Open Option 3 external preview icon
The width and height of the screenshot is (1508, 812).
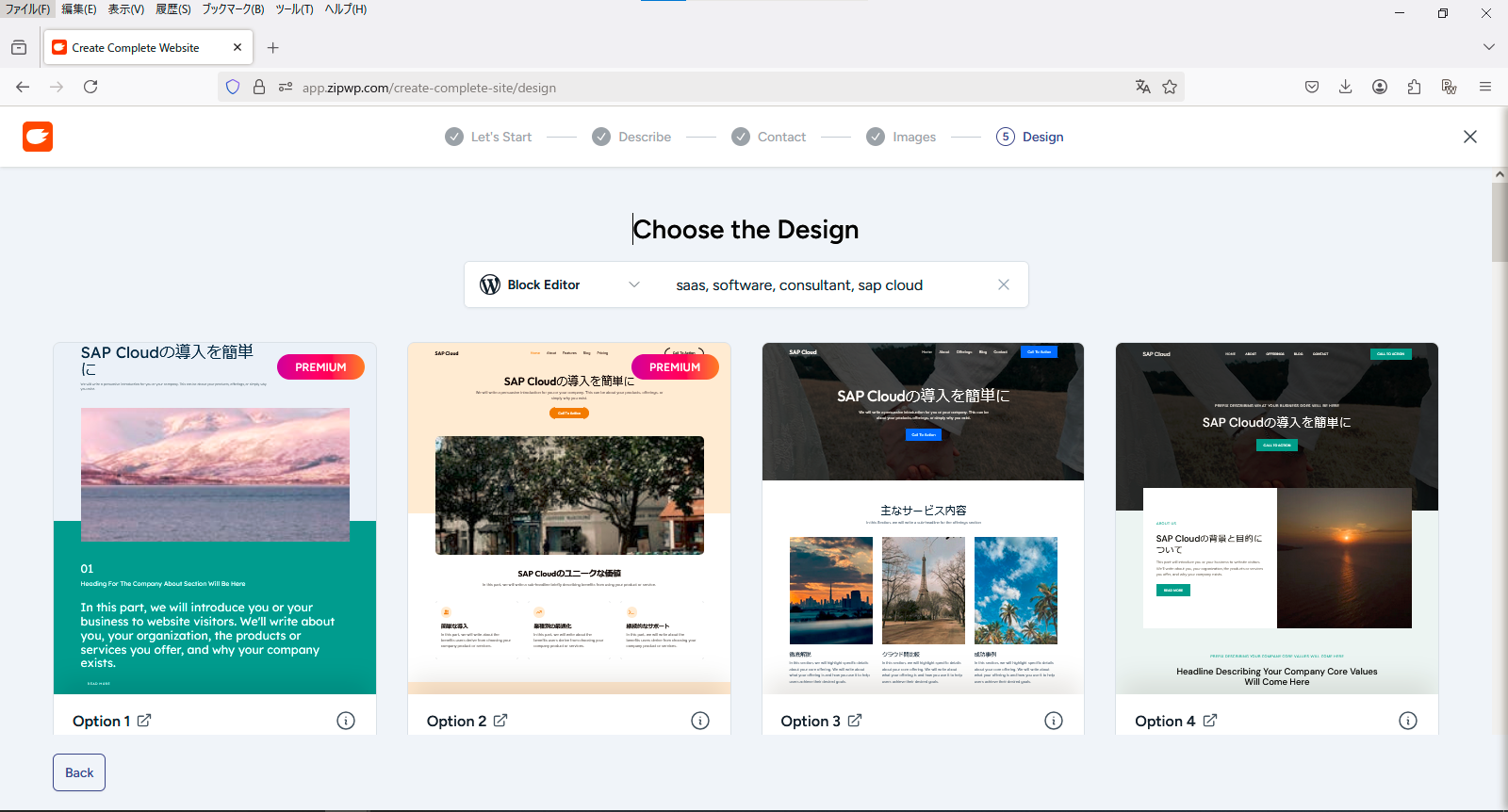(855, 721)
